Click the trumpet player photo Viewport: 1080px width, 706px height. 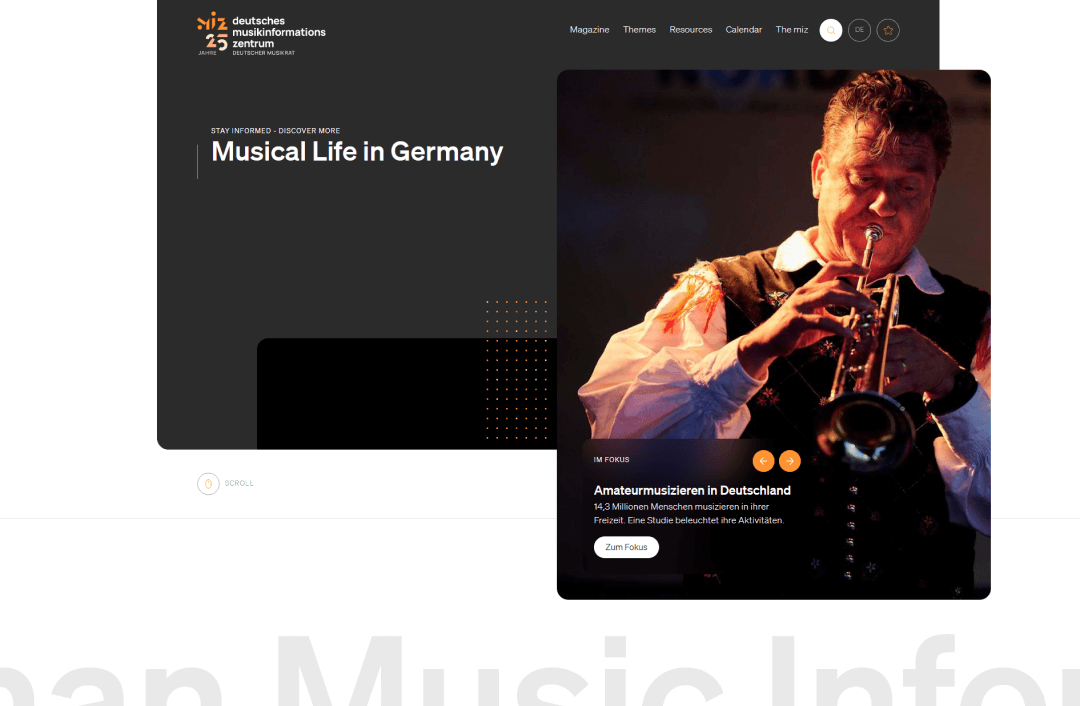[x=773, y=262]
